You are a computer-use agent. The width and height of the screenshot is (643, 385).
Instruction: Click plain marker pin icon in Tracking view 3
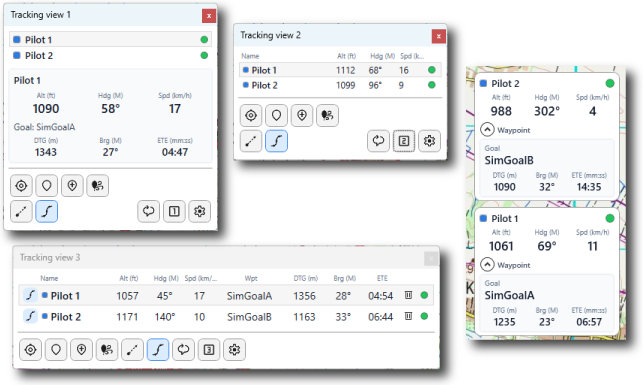pos(56,350)
